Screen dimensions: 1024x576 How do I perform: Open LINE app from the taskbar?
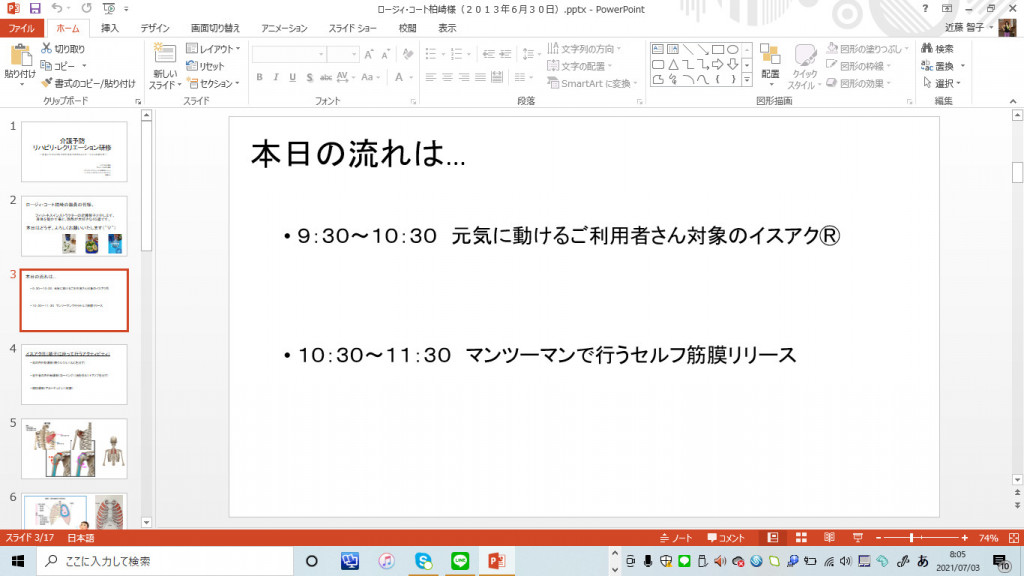pos(460,561)
